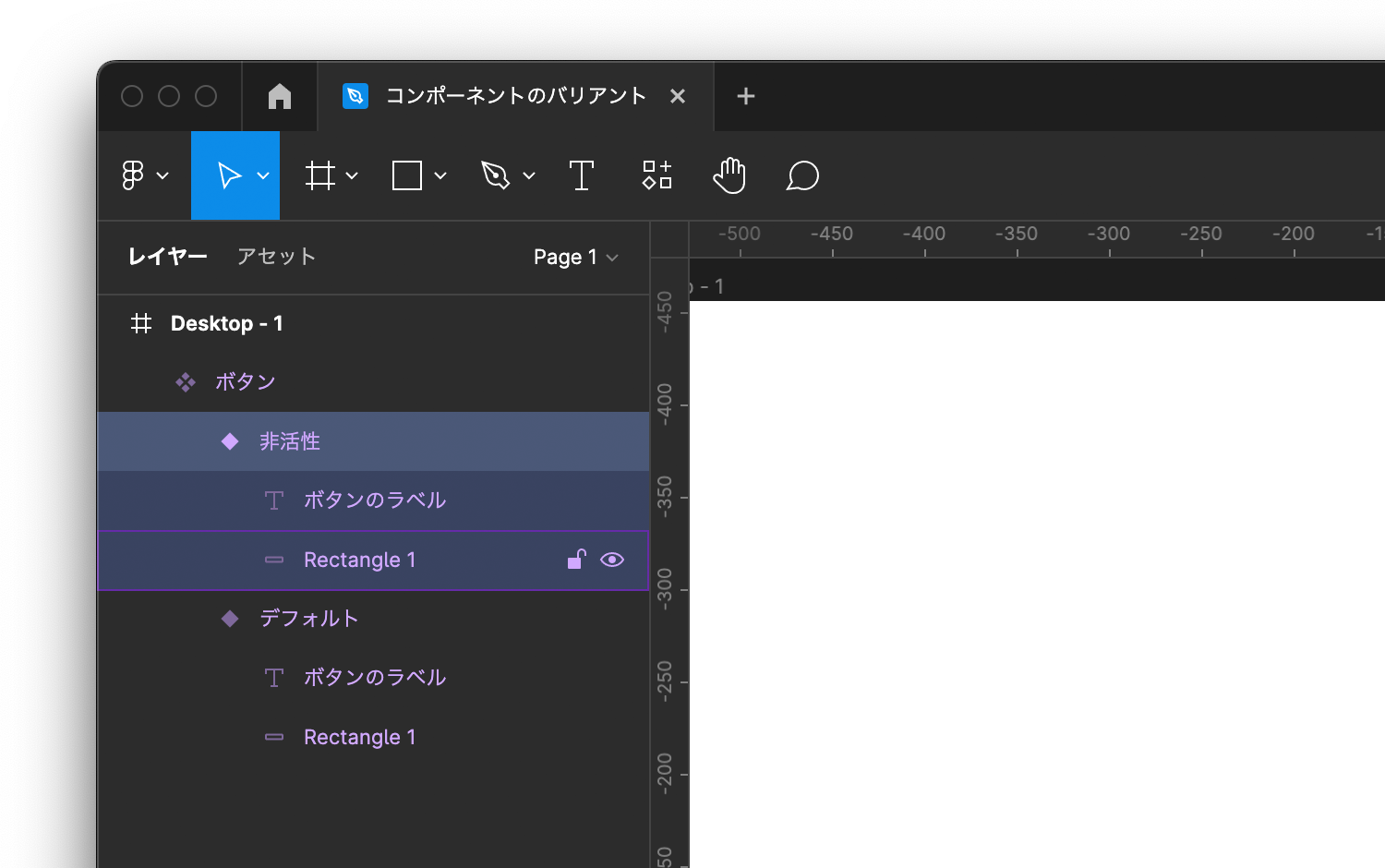
Task: Click the text icon of ボタンのラベル under デフォルト
Action: (274, 678)
